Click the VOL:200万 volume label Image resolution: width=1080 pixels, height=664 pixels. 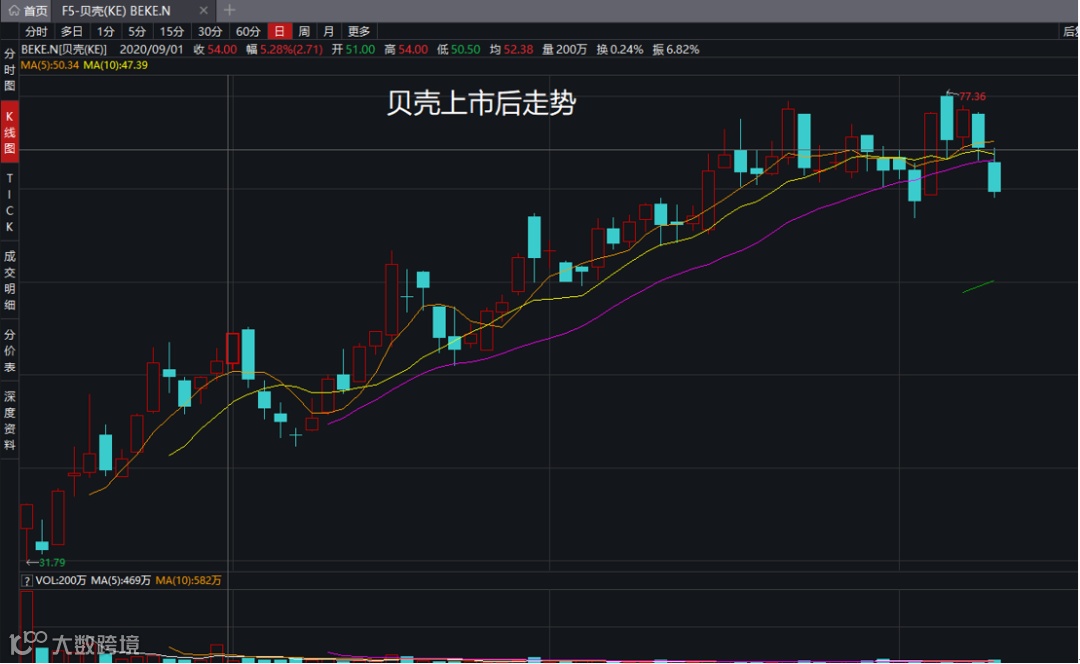click(61, 581)
